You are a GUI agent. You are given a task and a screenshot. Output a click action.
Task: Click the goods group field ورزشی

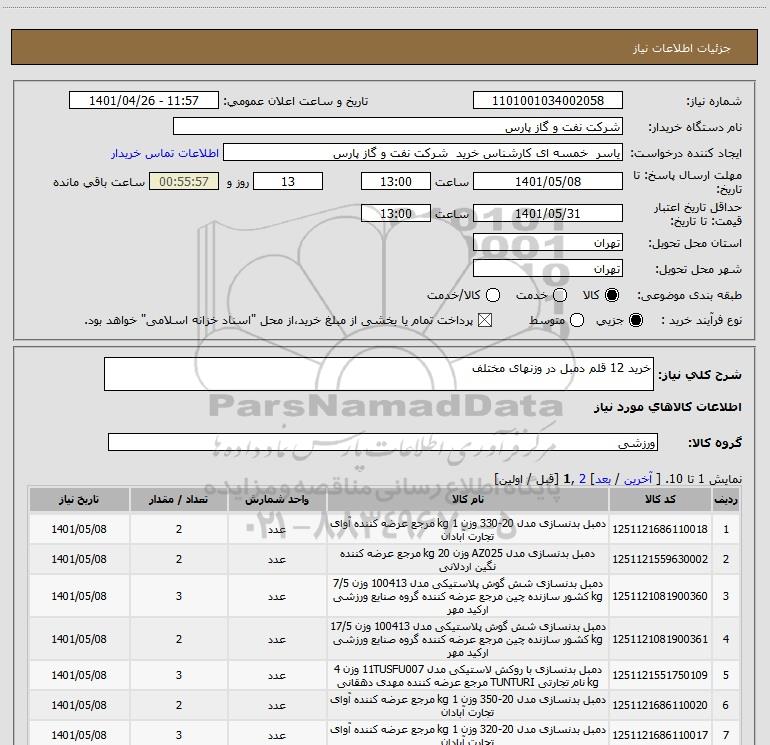click(x=383, y=442)
